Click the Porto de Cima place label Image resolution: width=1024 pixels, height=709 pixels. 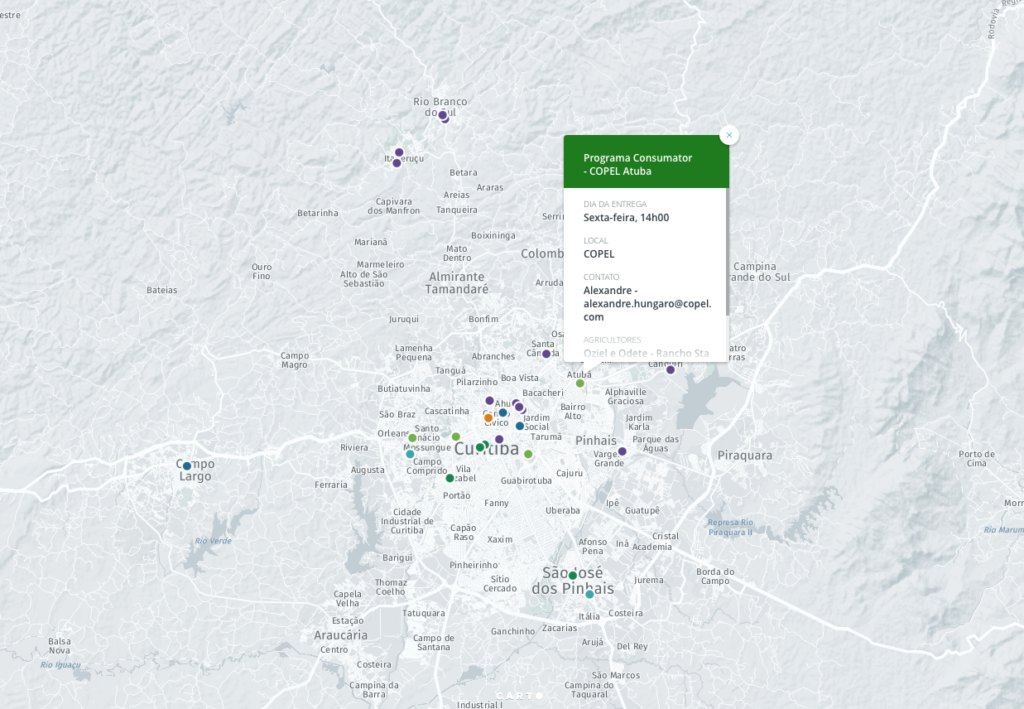point(977,458)
